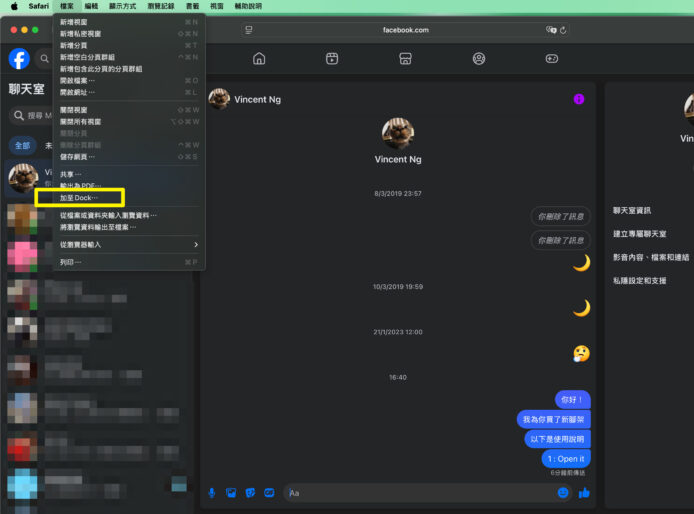This screenshot has width=694, height=514.
Task: Open the emoji picker smiley icon
Action: 563,492
